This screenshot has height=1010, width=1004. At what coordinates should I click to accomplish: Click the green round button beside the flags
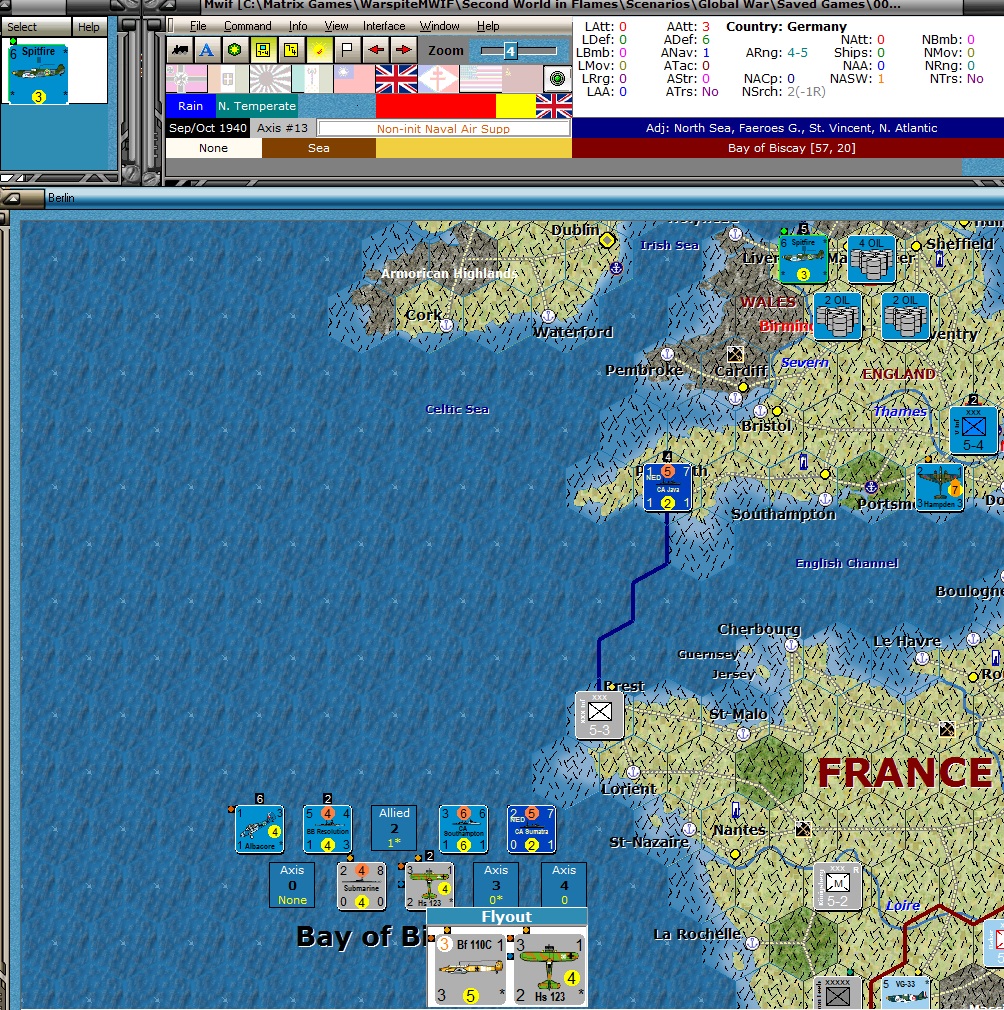tap(558, 79)
